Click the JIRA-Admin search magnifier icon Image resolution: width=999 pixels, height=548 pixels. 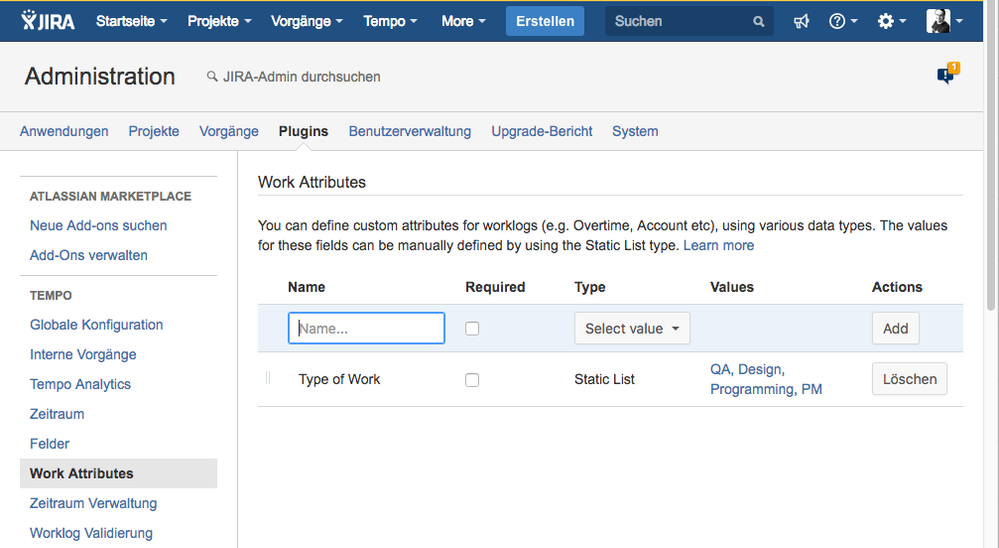pos(212,76)
